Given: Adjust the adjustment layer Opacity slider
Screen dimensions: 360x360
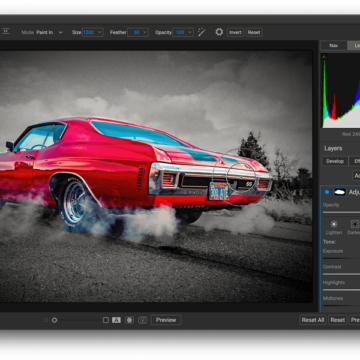Looking at the screenshot, I should click(341, 212).
